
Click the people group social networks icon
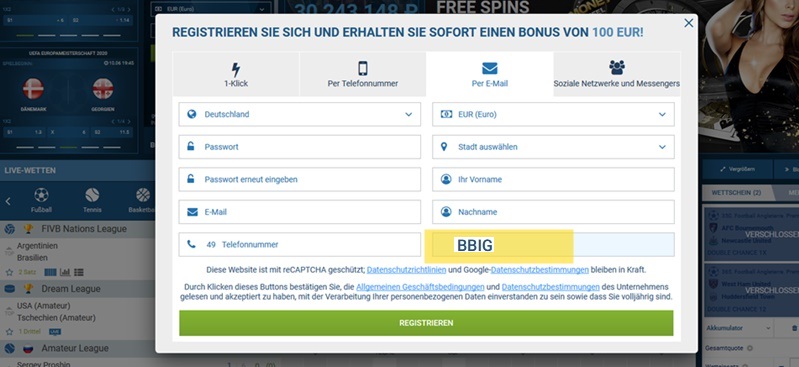pos(617,68)
